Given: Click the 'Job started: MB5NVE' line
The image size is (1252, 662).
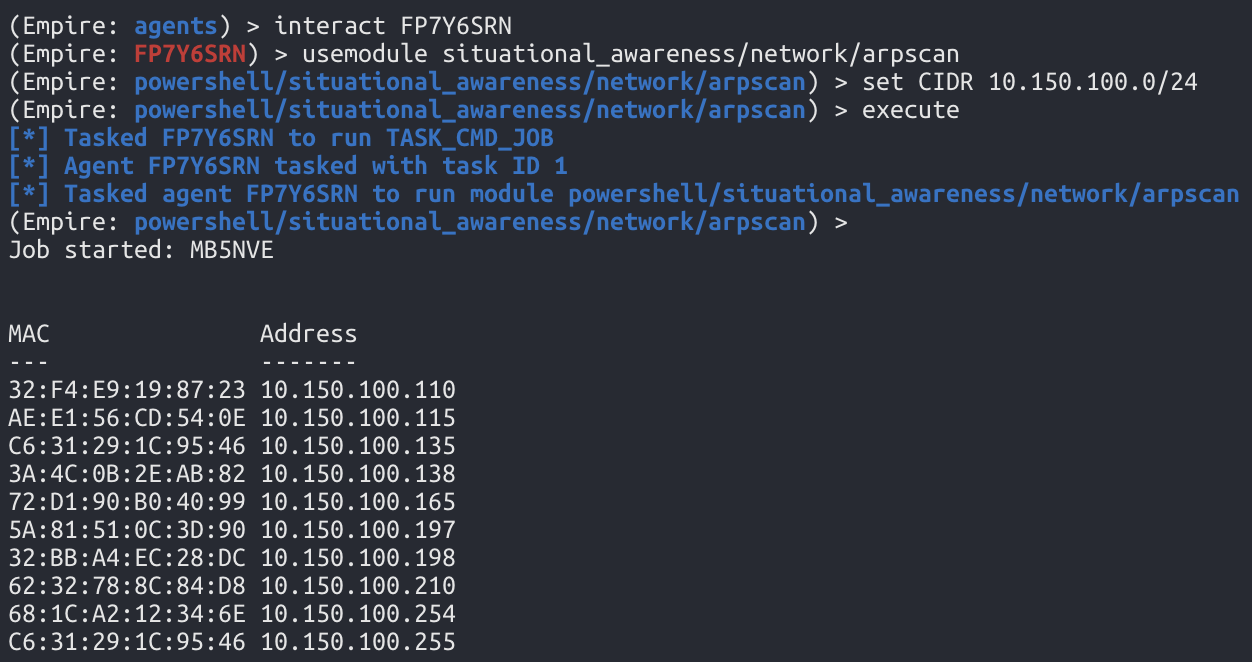Looking at the screenshot, I should [x=141, y=250].
